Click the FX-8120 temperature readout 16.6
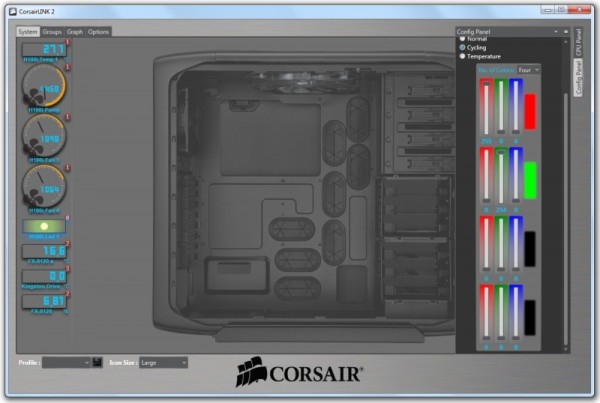600x403 pixels. coord(45,251)
